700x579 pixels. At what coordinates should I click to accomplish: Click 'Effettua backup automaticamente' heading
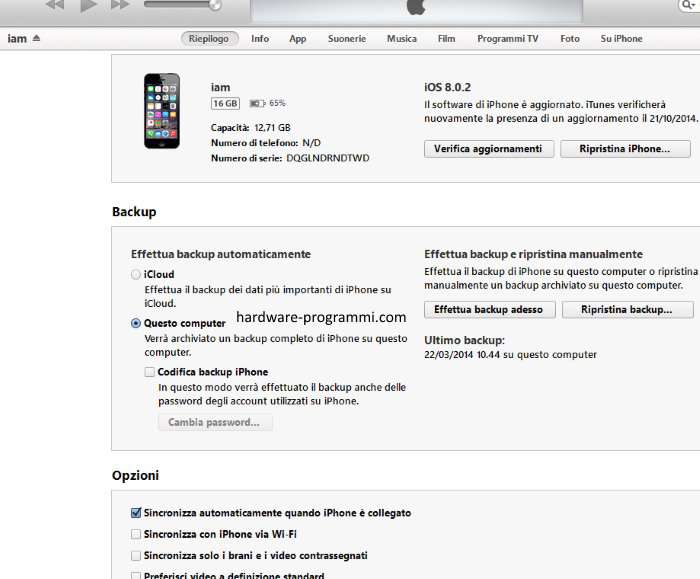click(x=221, y=254)
